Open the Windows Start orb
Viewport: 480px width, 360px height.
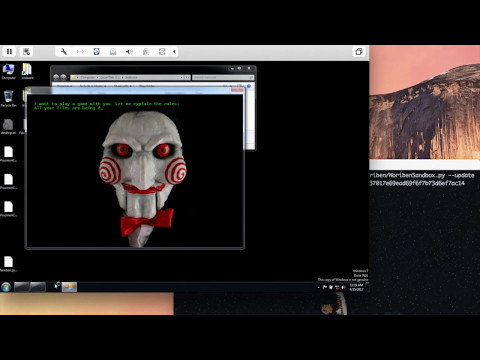(6, 287)
